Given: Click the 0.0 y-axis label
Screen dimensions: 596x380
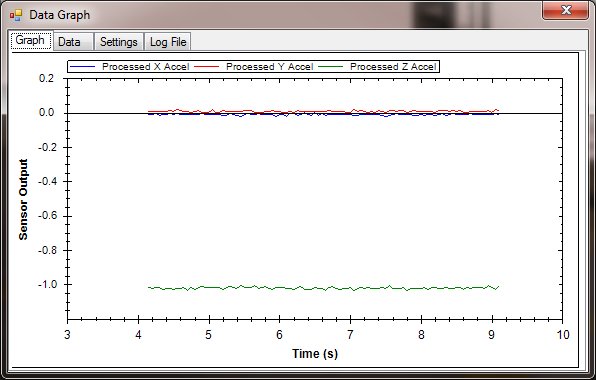Looking at the screenshot, I should coord(46,113).
